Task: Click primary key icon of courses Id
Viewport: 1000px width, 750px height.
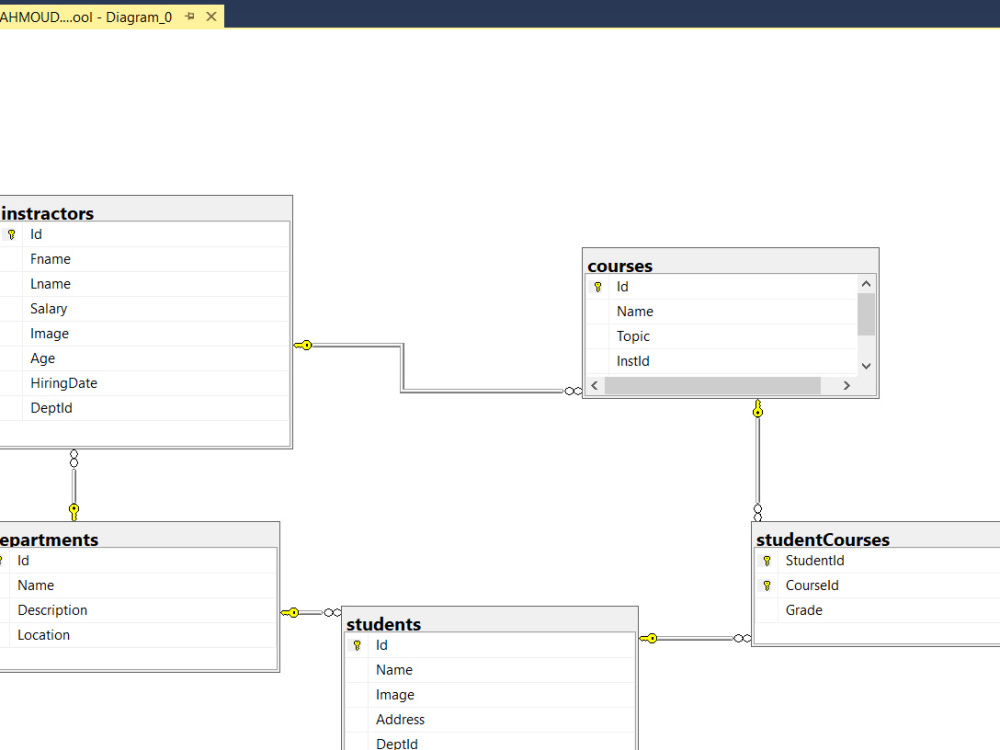Action: pyautogui.click(x=598, y=287)
